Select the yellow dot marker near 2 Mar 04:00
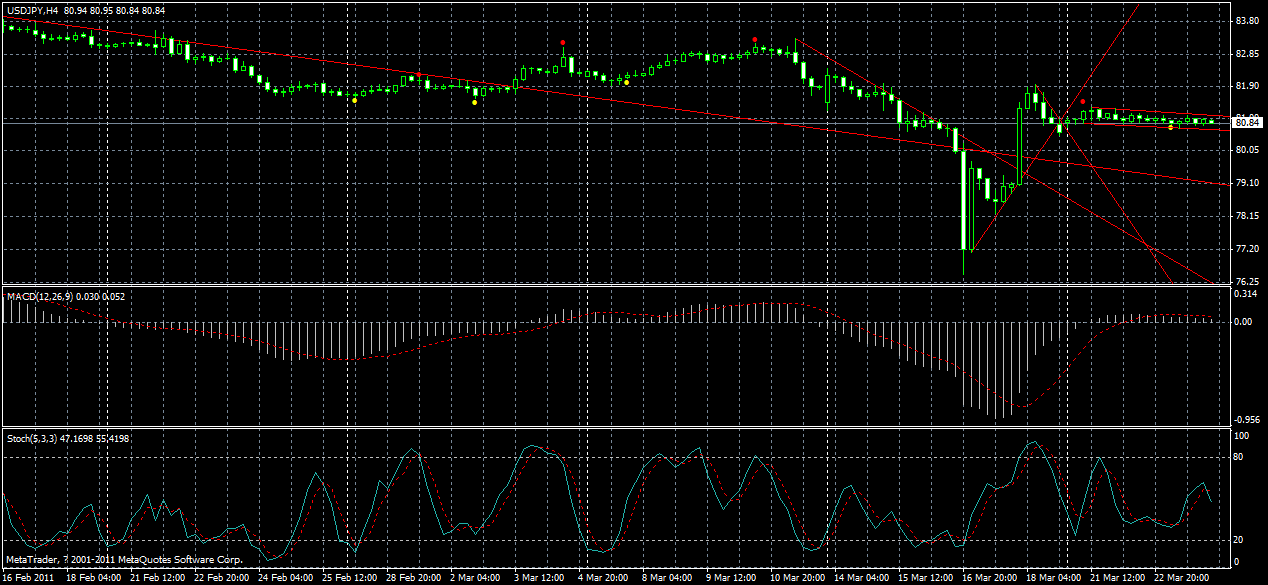Viewport: 1268px width, 585px height. point(474,102)
